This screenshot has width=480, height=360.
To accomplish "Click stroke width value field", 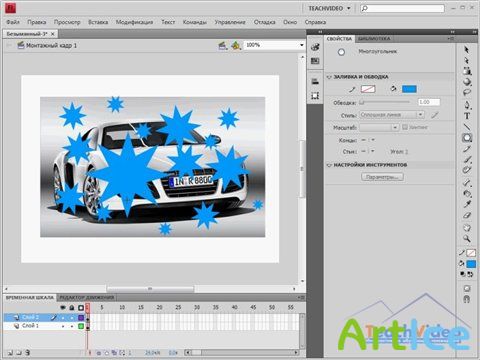I will [x=429, y=102].
